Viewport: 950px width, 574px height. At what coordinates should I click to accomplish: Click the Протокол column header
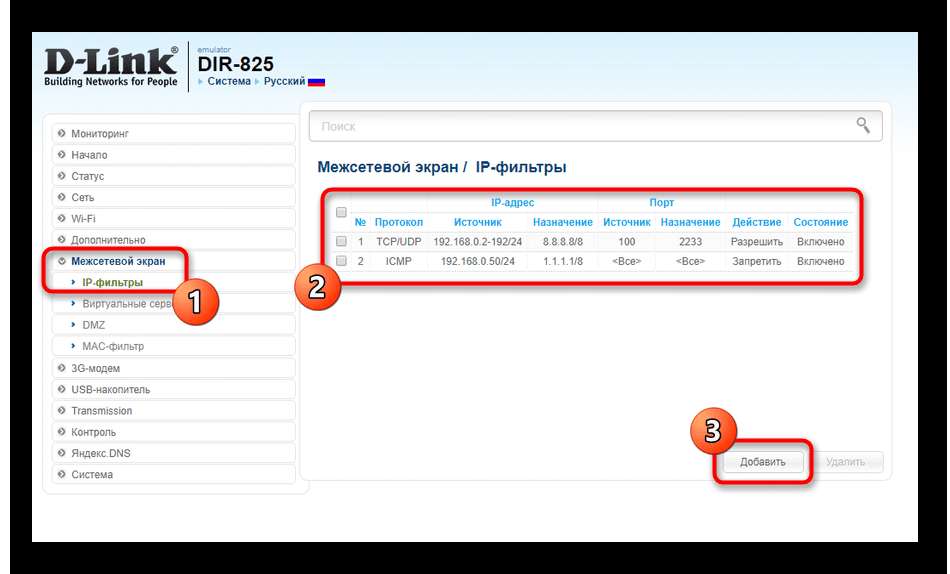399,222
